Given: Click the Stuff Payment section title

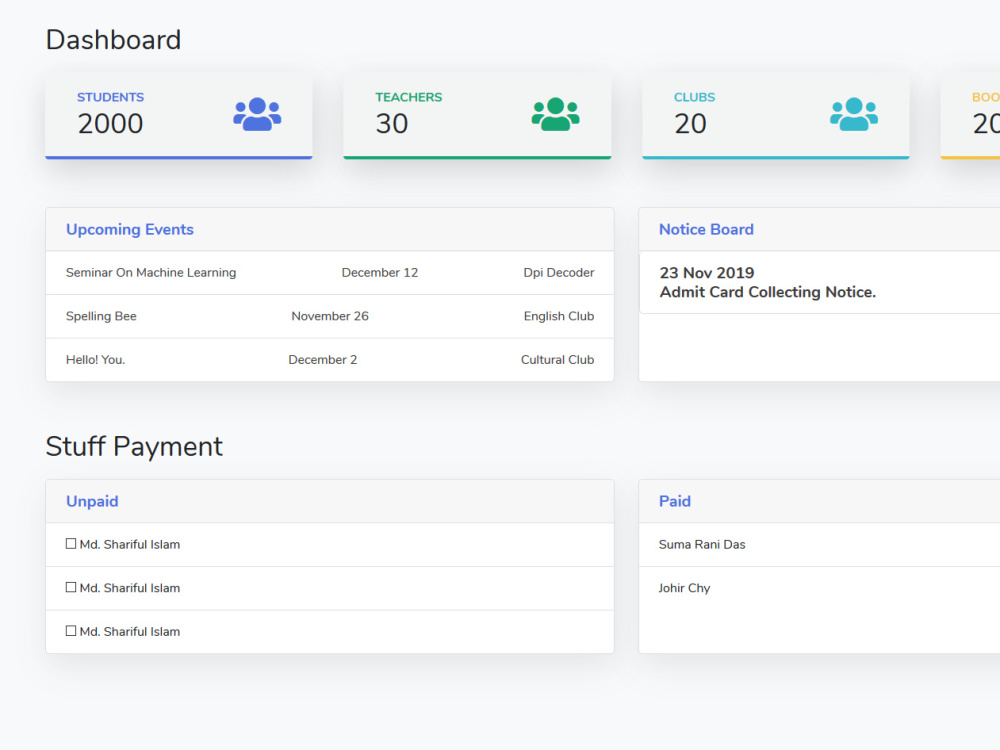Looking at the screenshot, I should point(134,446).
